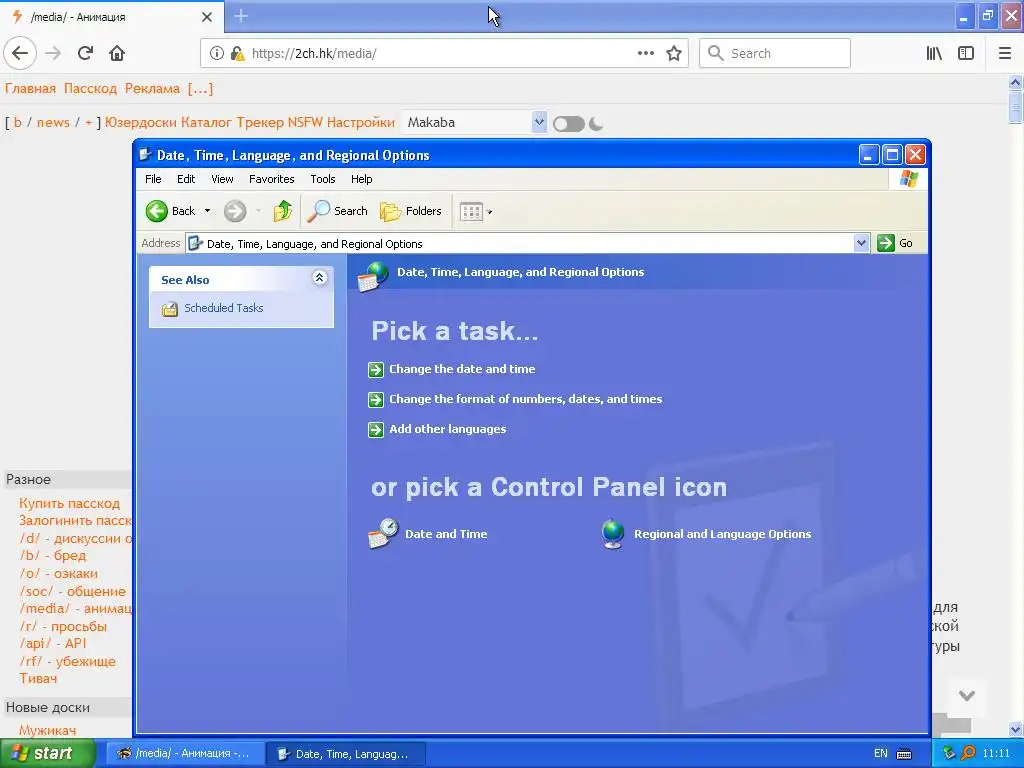
Task: Click the Go button beside Address bar
Action: point(895,244)
